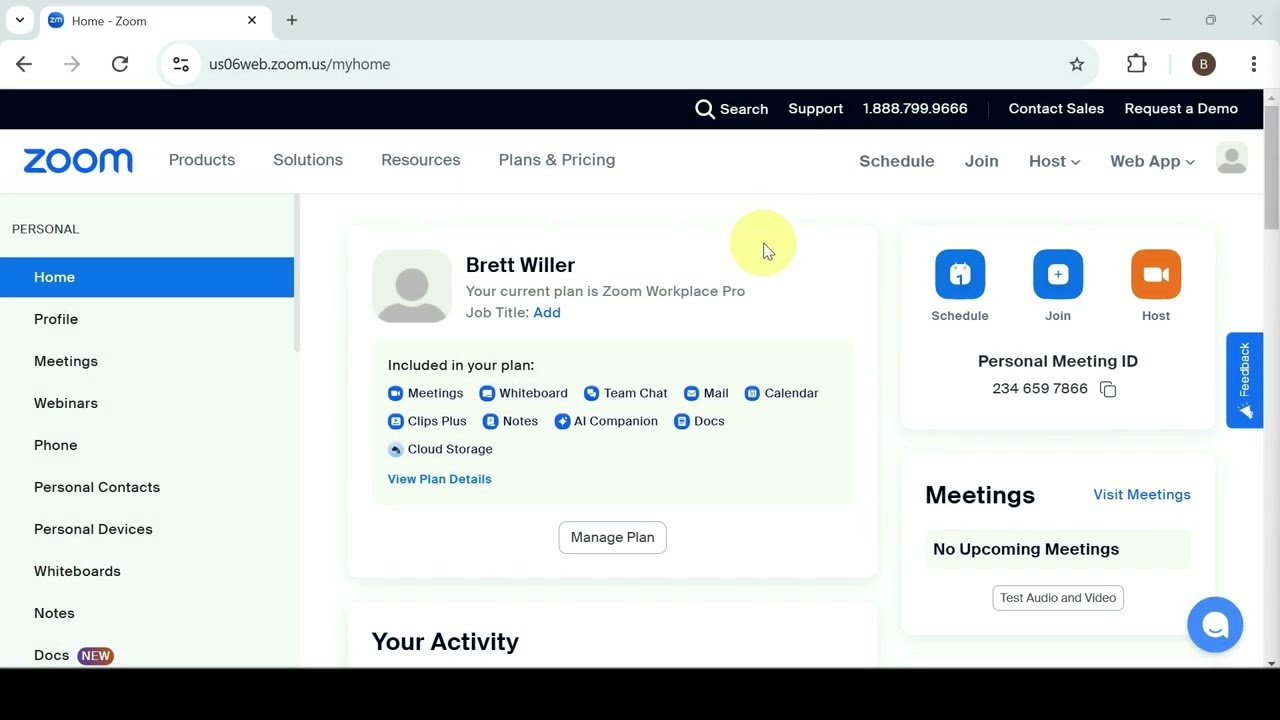
Task: Click the AI Companion feature icon
Action: click(x=562, y=421)
